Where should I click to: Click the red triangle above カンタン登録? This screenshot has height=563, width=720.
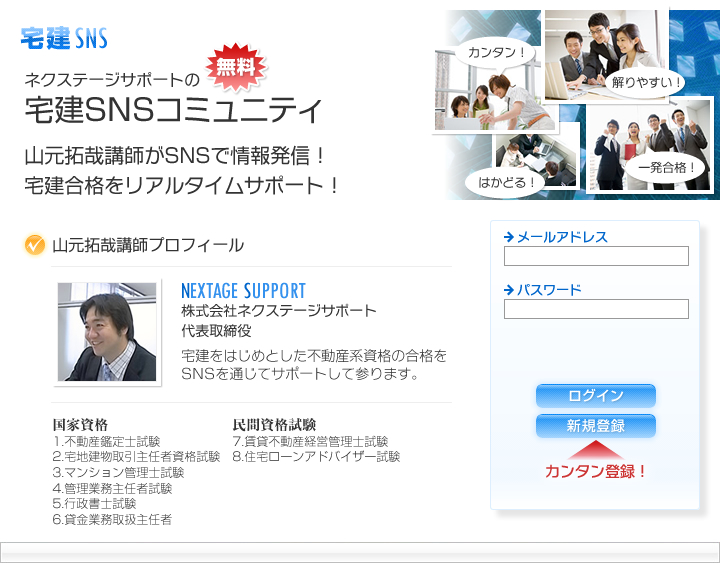coord(596,450)
